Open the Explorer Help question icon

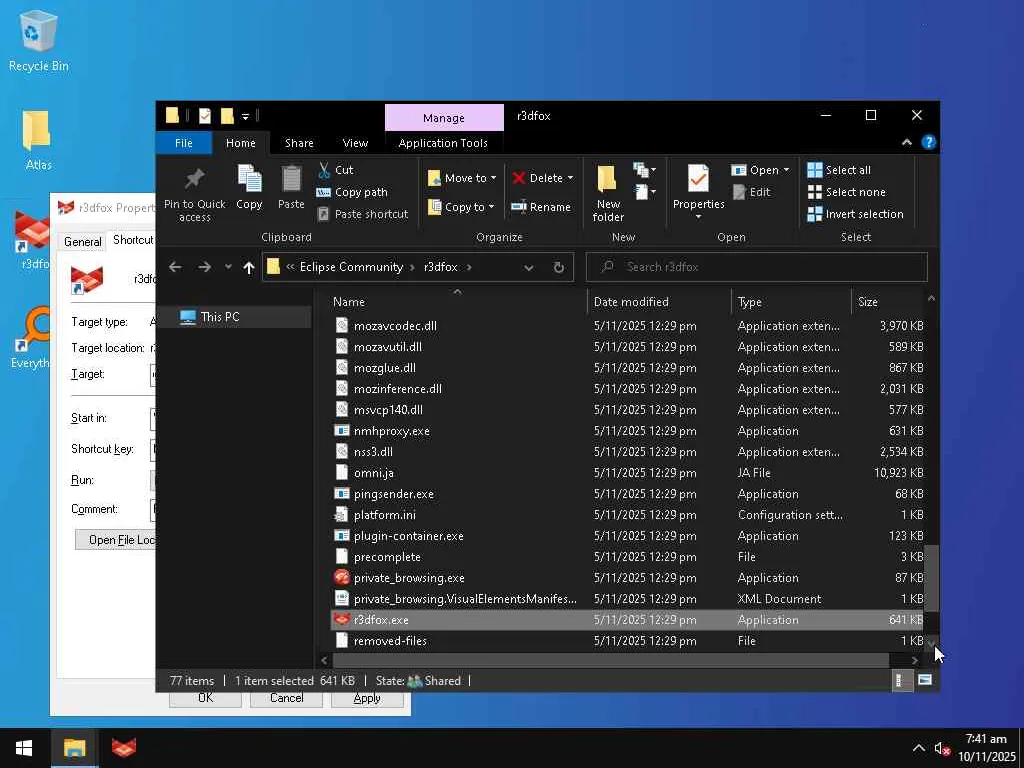tap(928, 142)
